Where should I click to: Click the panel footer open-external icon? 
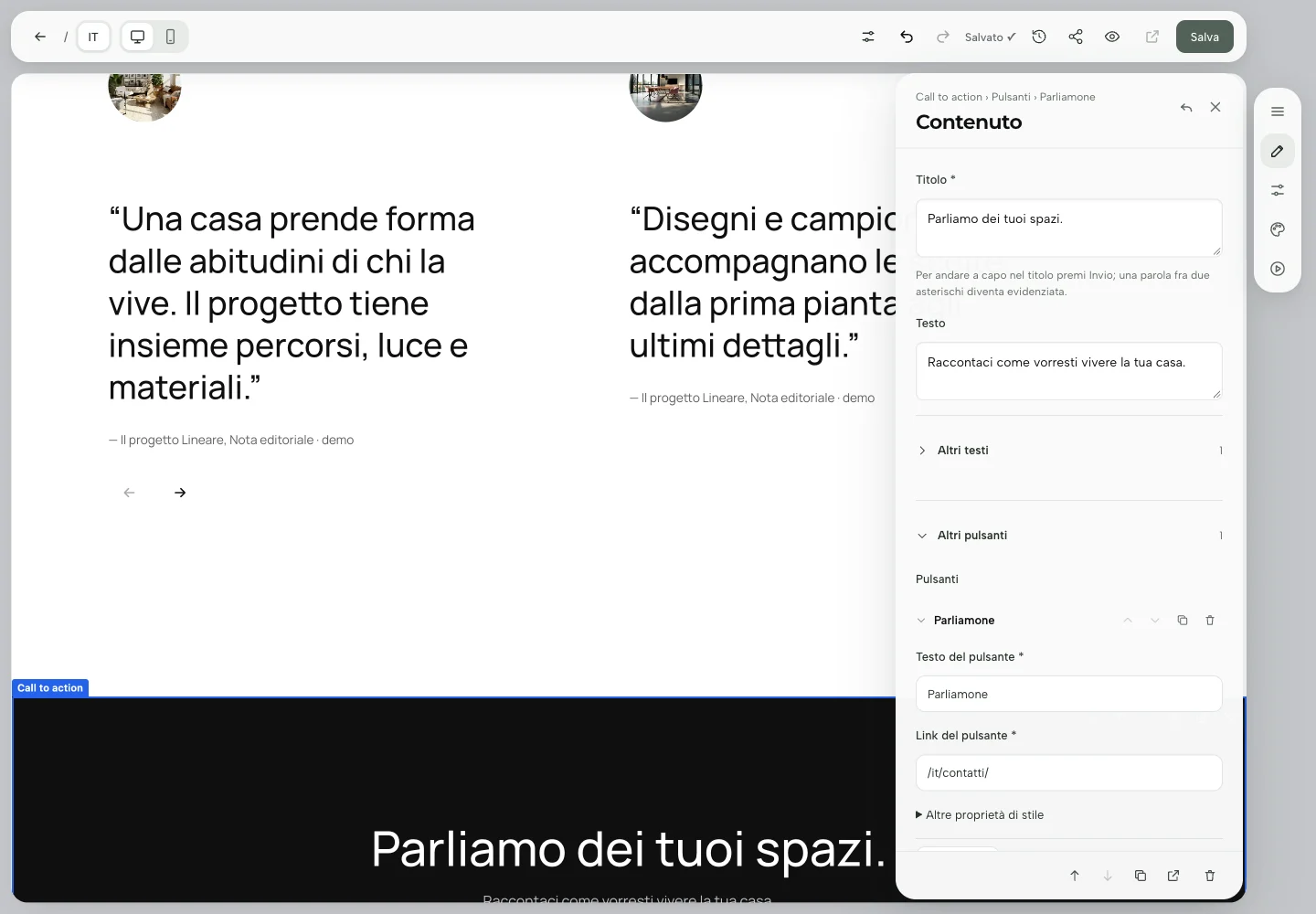point(1173,876)
